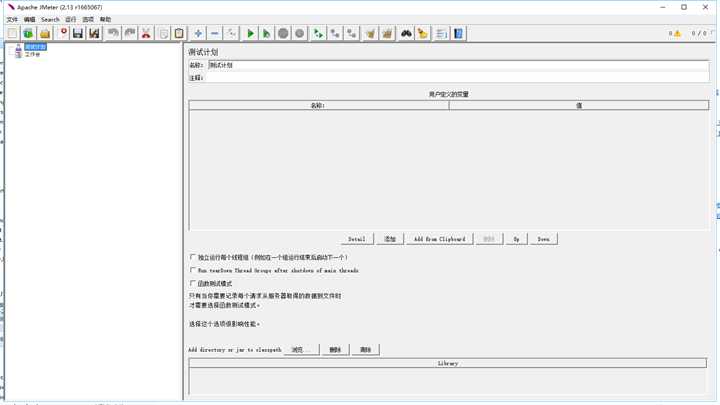This screenshot has height=405, width=720.
Task: Click the Shutdown test icon
Action: [x=300, y=34]
